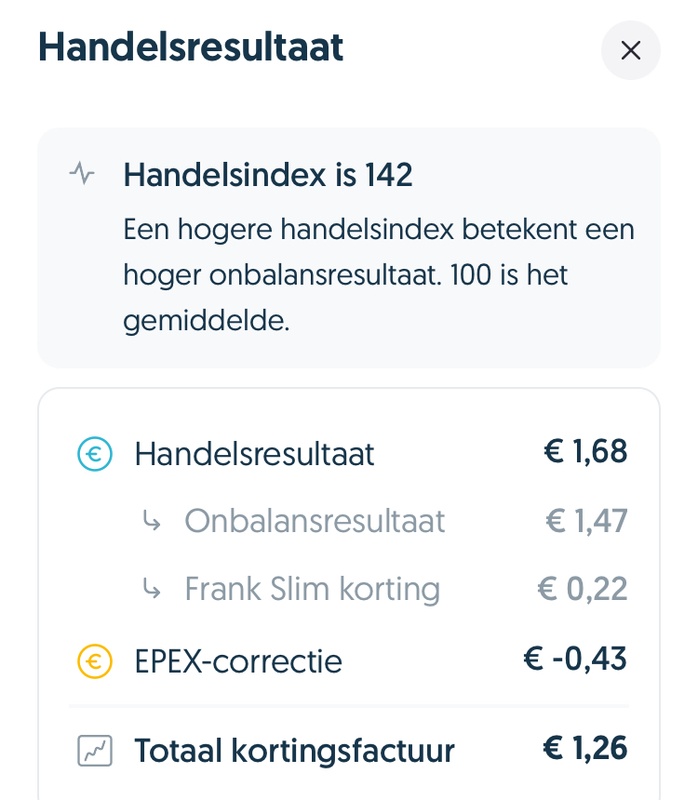The image size is (698, 800).
Task: Click the € 0,22 korting amount
Action: (582, 589)
